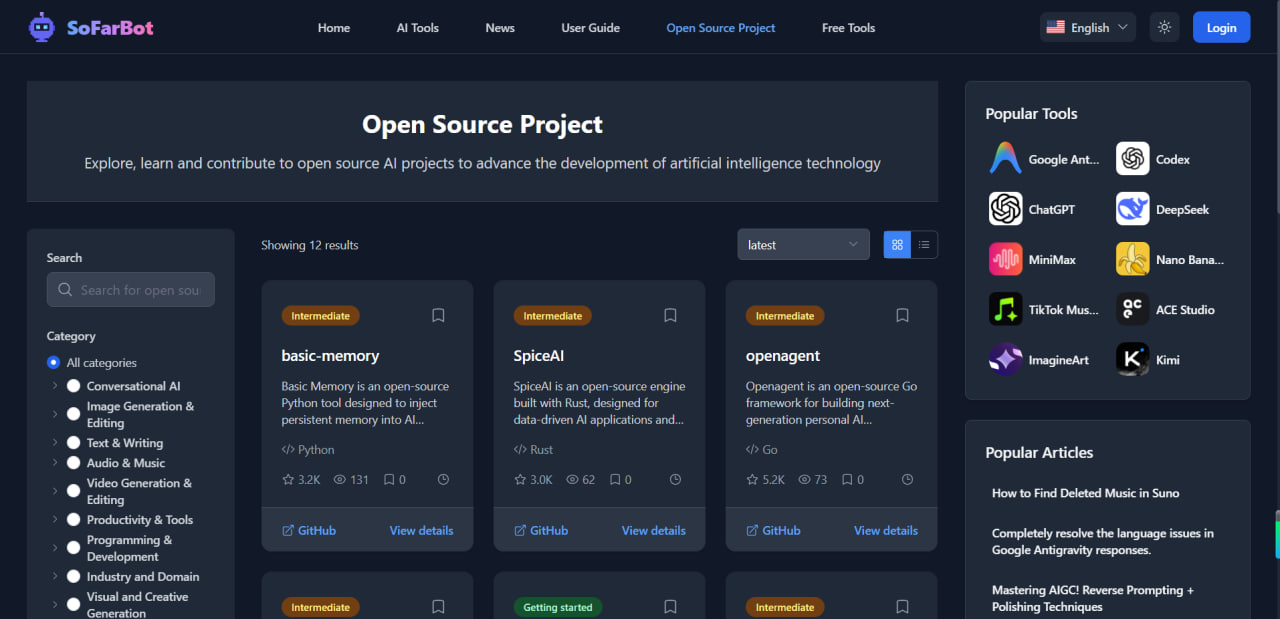Expand the Productivity & Tools category chevron
Viewport: 1280px width, 619px height.
coord(55,519)
